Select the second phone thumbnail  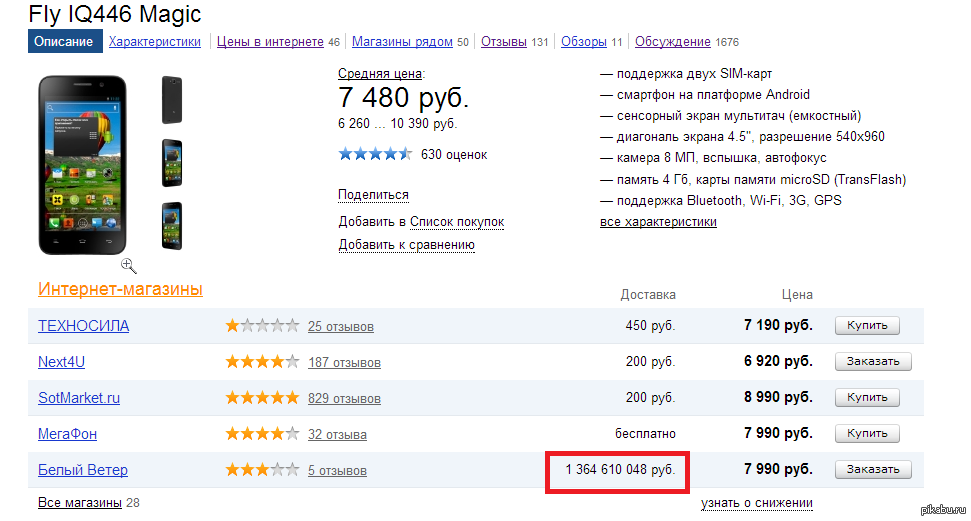pos(172,163)
